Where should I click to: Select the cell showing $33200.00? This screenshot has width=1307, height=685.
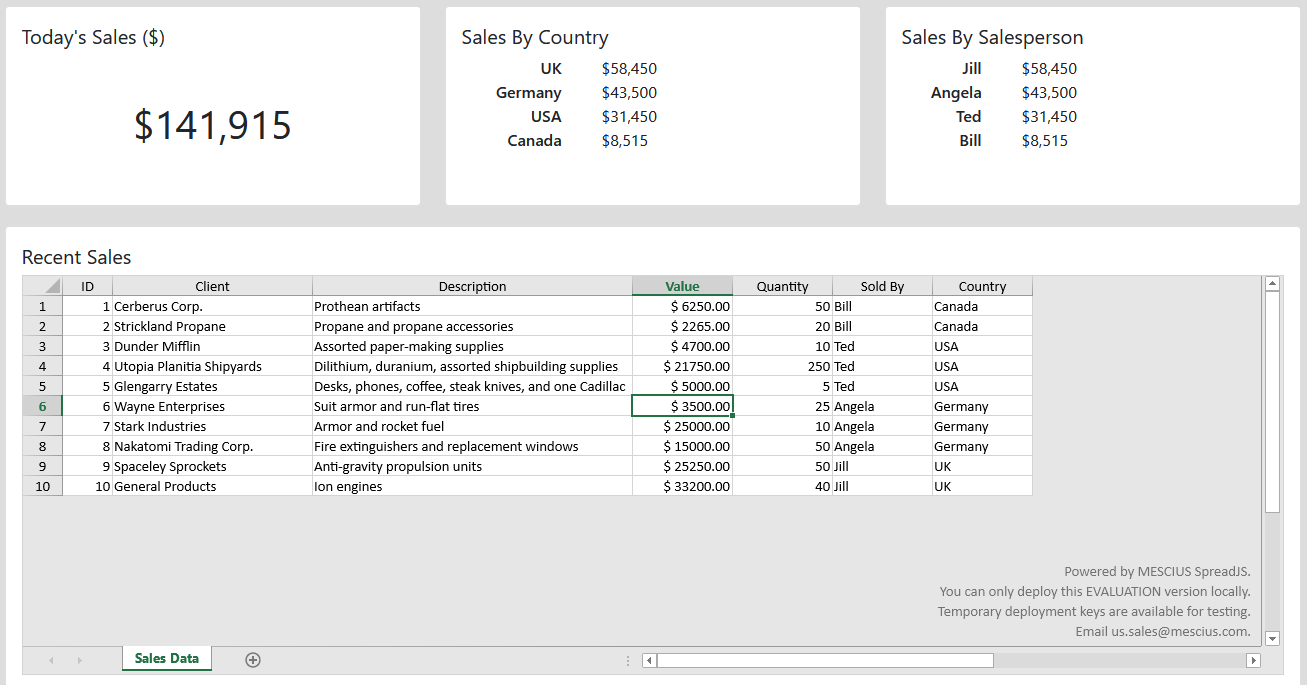pyautogui.click(x=682, y=486)
